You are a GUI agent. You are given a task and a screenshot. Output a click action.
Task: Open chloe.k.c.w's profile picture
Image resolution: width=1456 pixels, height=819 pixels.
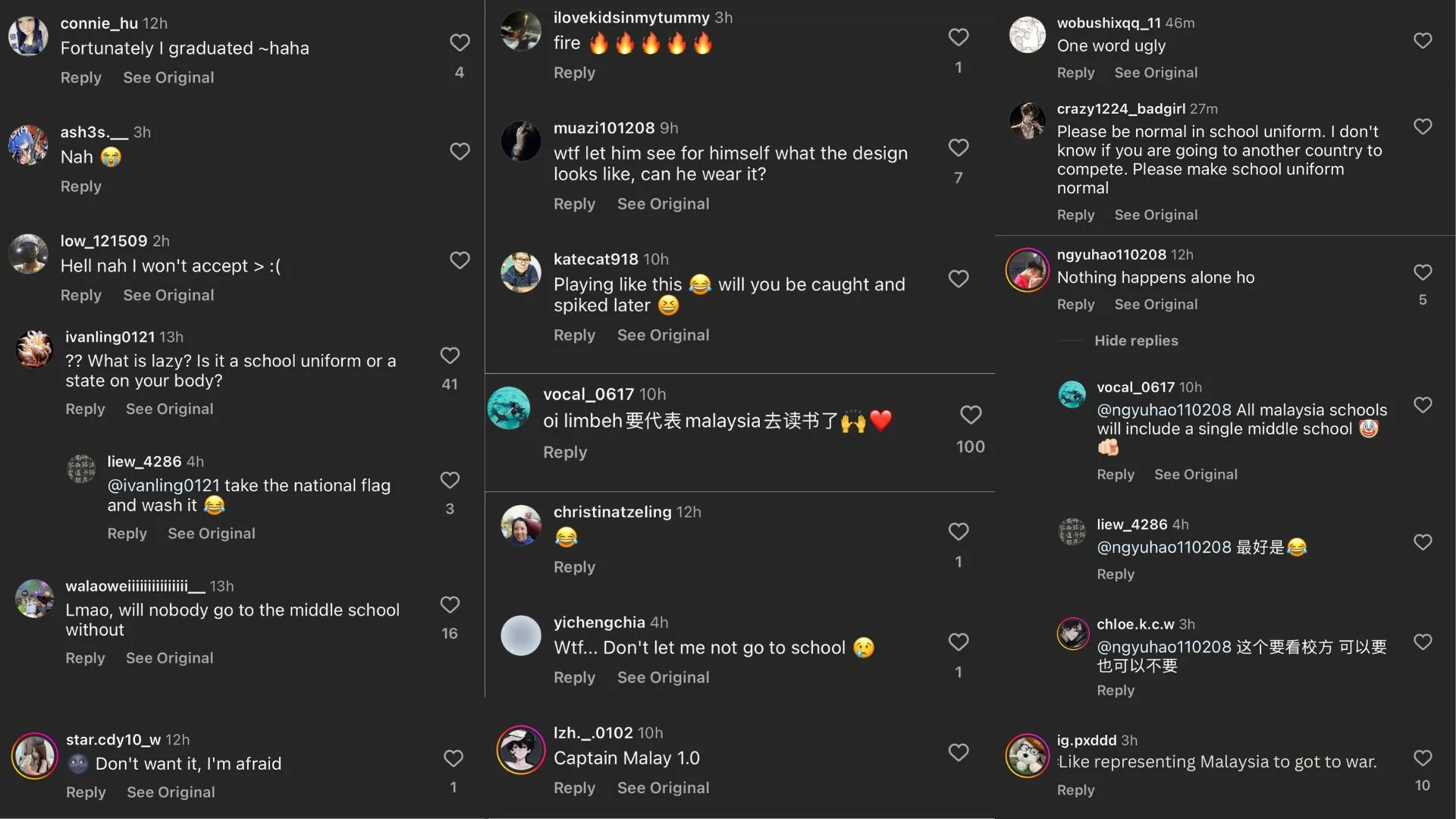pyautogui.click(x=1072, y=634)
